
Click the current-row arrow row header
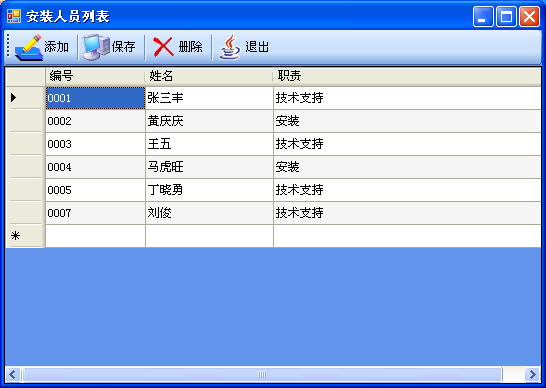click(25, 98)
